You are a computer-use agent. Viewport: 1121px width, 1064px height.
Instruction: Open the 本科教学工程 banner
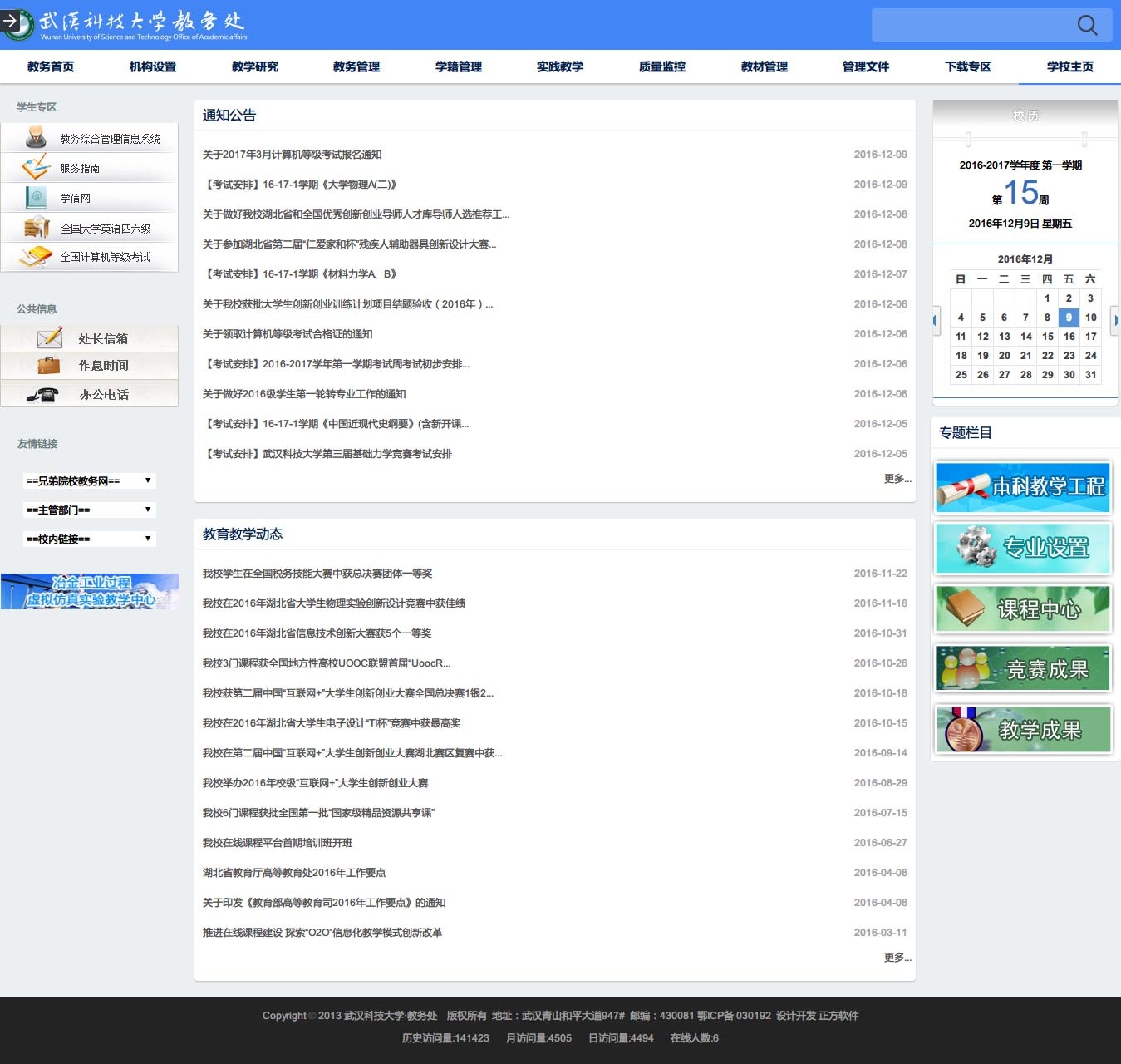[x=1023, y=486]
